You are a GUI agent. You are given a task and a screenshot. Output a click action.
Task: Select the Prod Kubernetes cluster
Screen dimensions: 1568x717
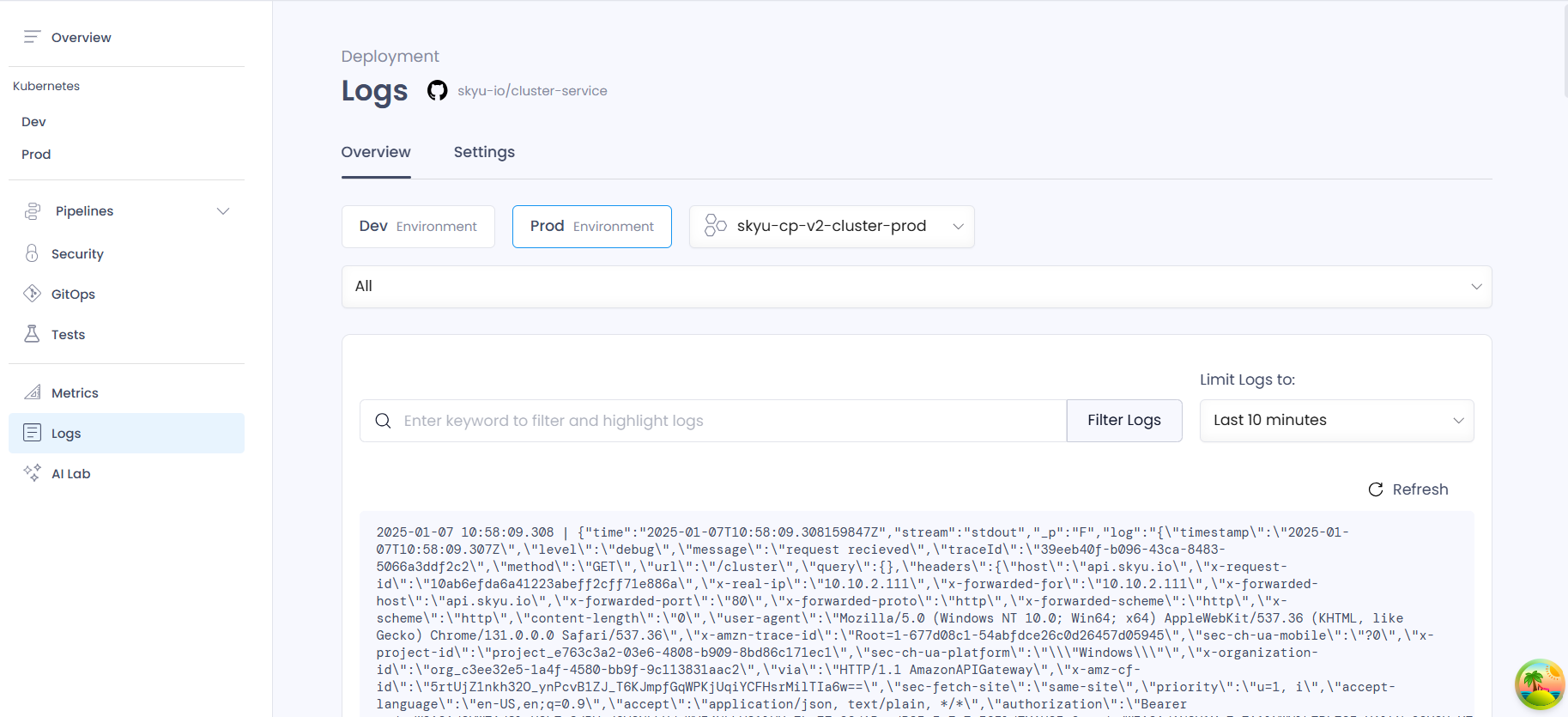tap(36, 155)
